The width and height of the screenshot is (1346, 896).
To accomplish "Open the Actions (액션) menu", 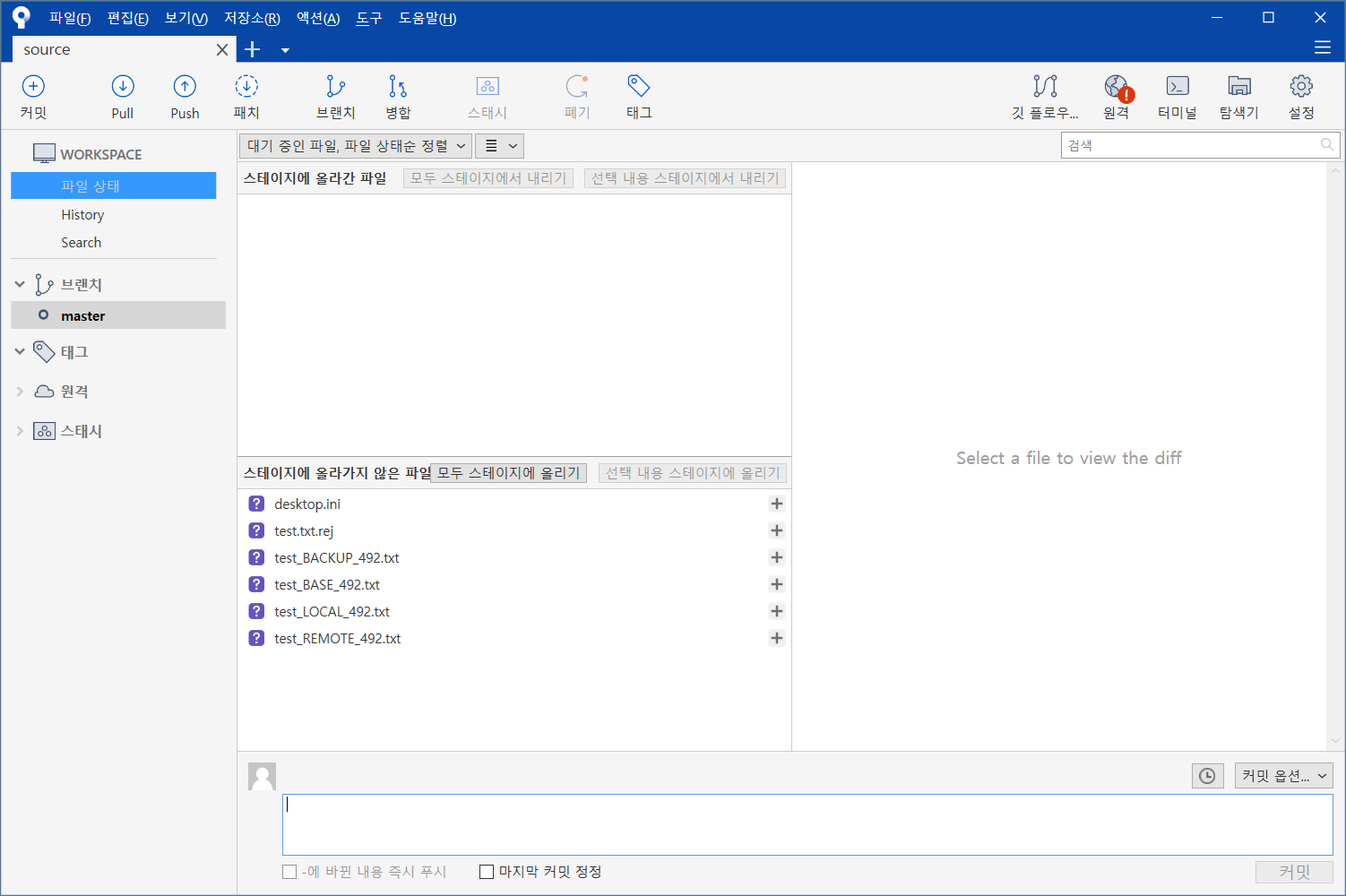I will 318,18.
